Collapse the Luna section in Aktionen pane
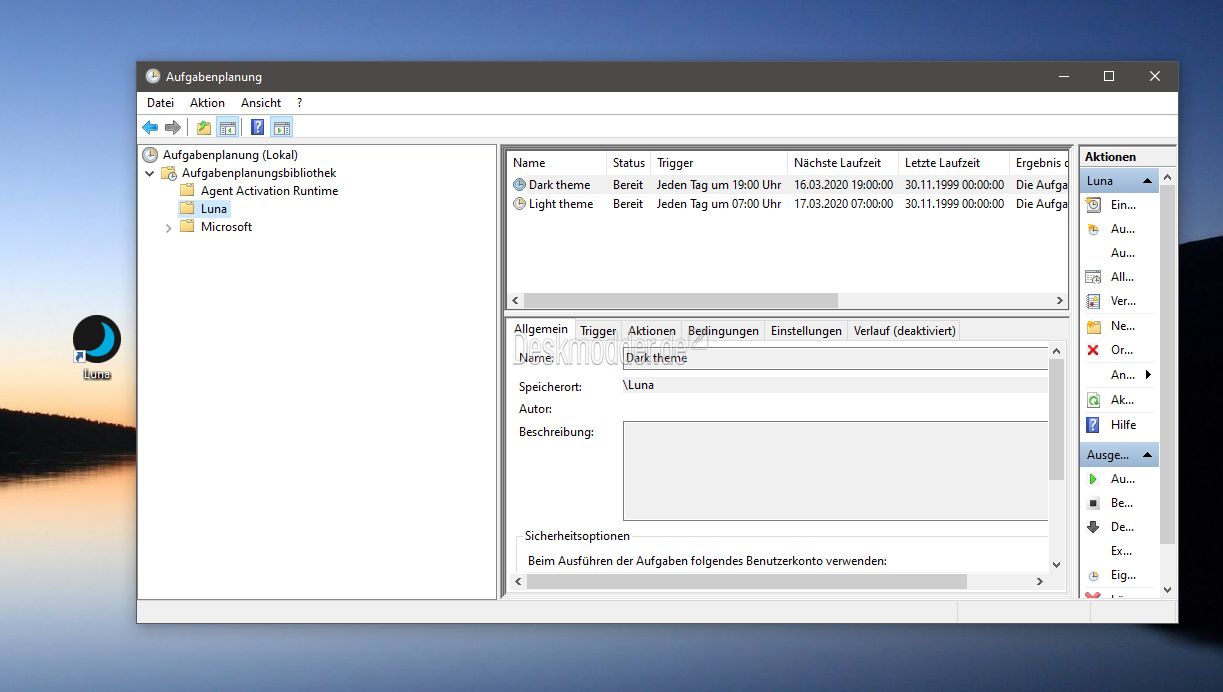The image size is (1223, 692). point(1148,181)
